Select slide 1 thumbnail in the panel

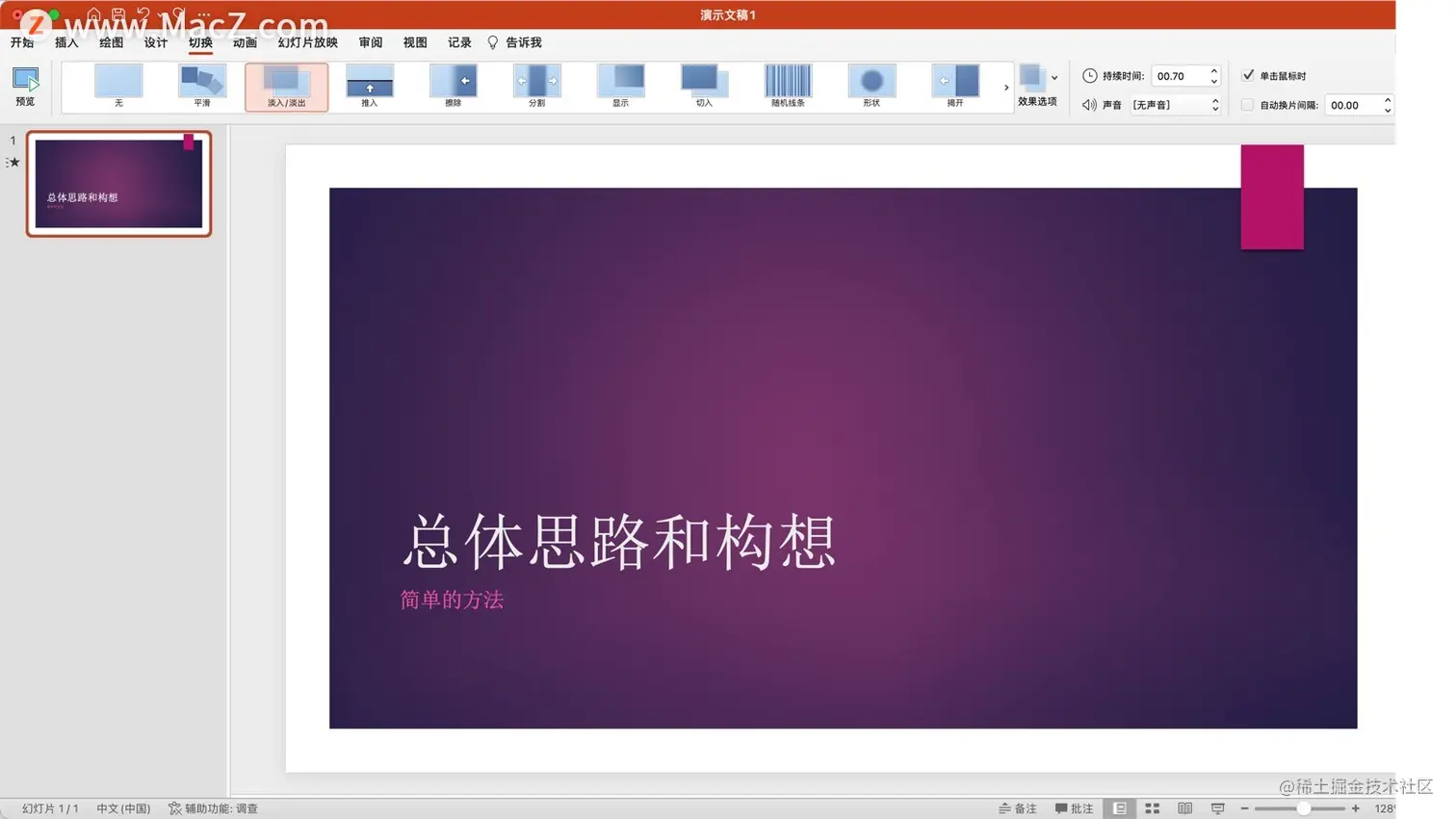pyautogui.click(x=118, y=184)
